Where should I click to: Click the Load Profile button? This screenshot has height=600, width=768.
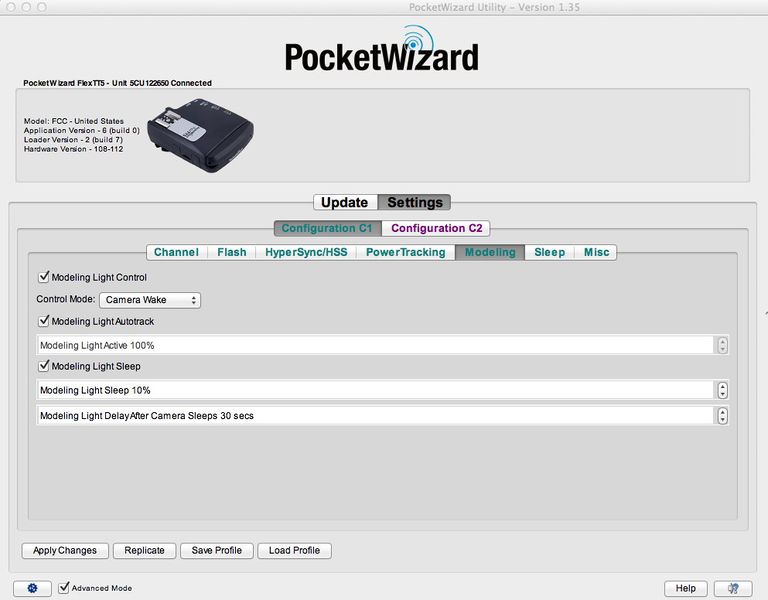pyautogui.click(x=294, y=550)
